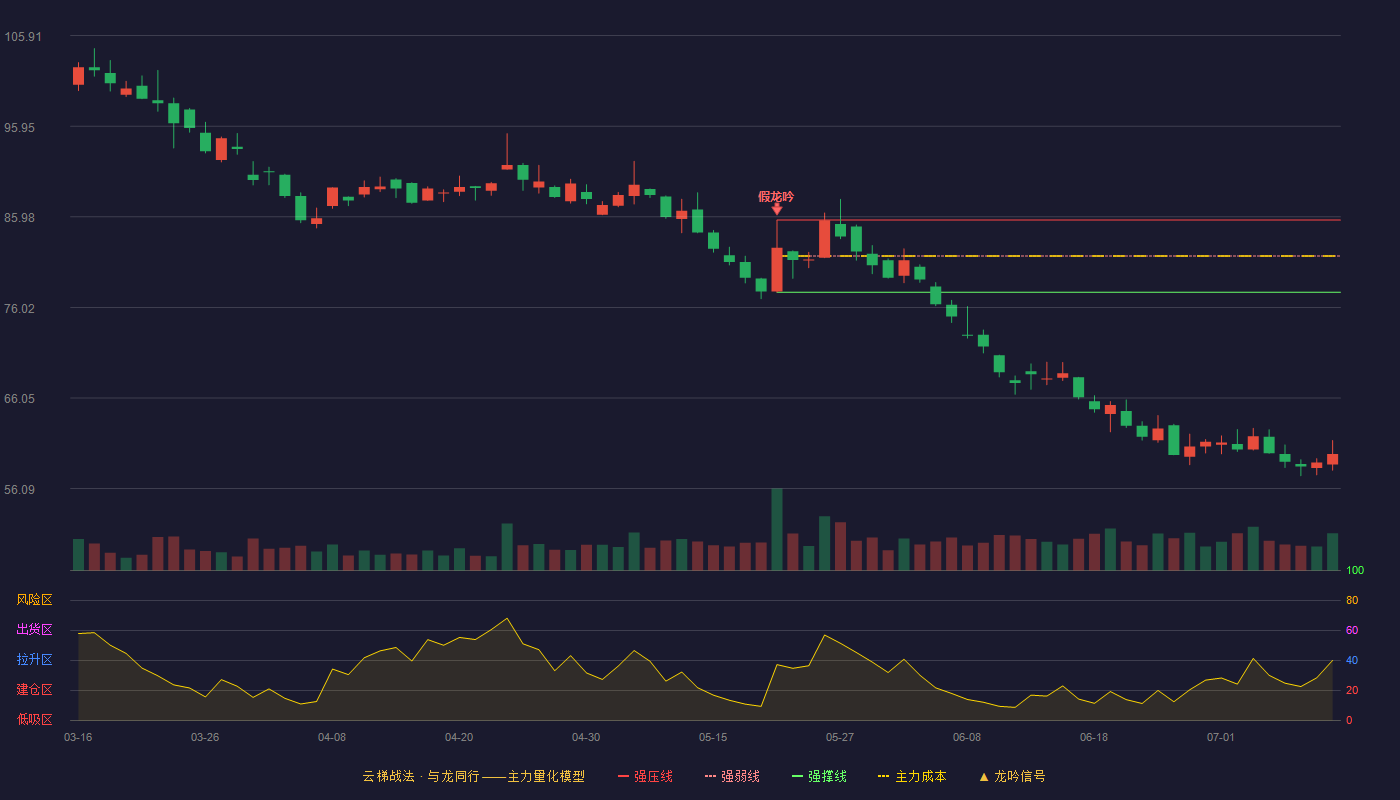Image resolution: width=1400 pixels, height=800 pixels.
Task: Toggle the 主力成本 legend entry
Action: [912, 776]
